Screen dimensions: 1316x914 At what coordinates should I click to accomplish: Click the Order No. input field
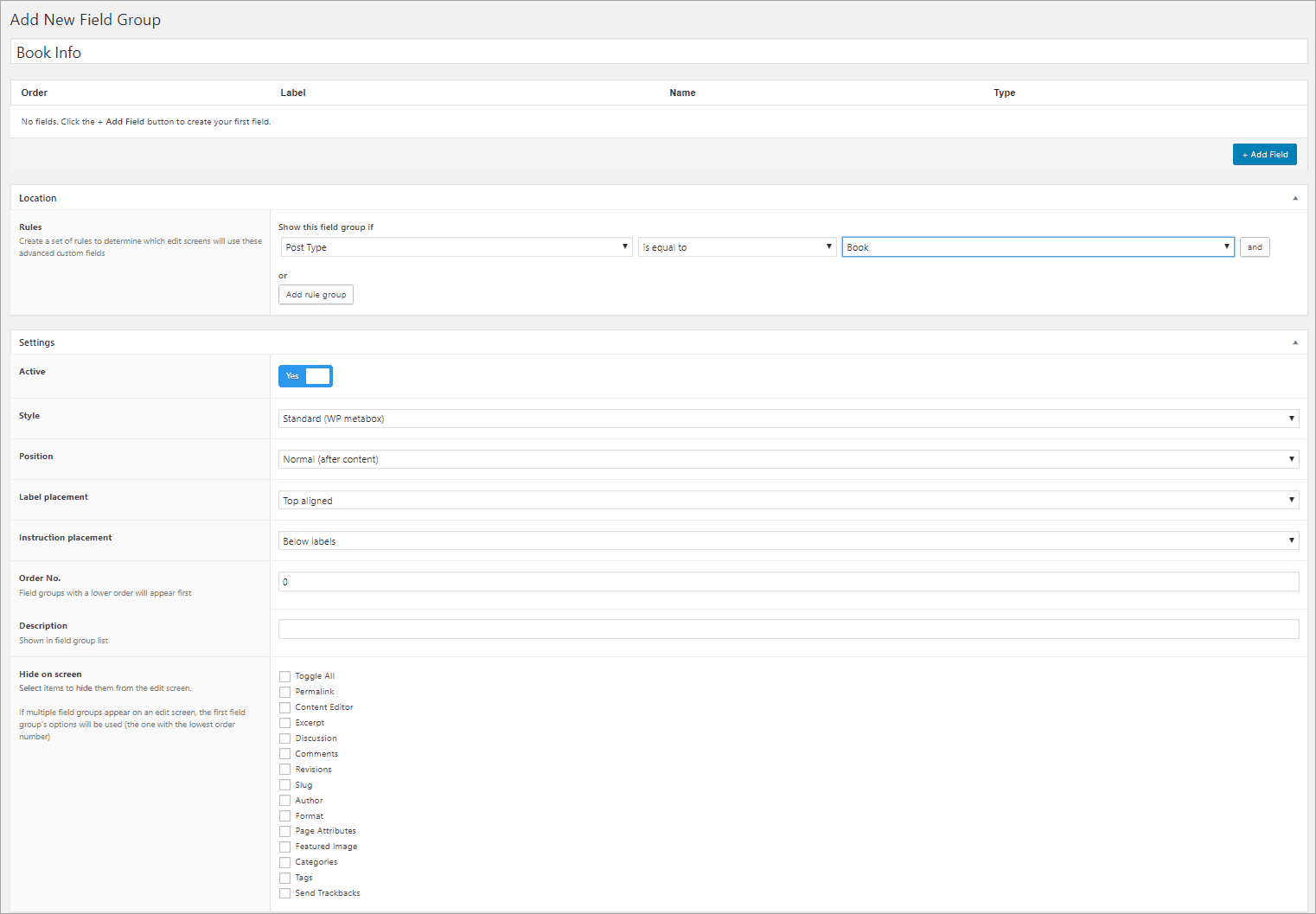coord(788,582)
